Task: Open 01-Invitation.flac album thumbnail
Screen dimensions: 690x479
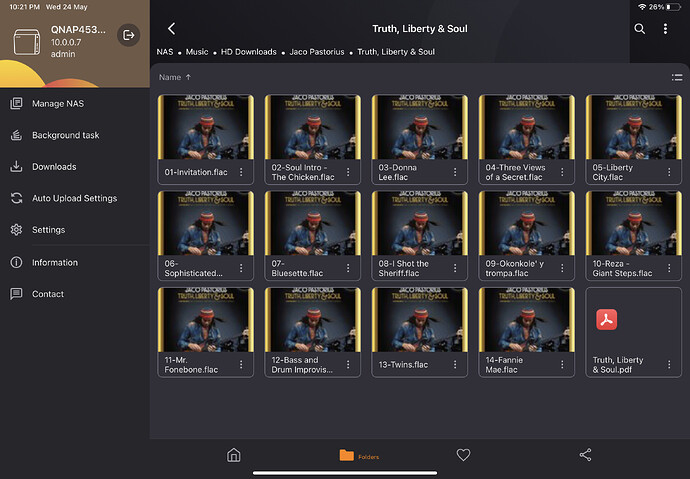Action: (x=206, y=127)
